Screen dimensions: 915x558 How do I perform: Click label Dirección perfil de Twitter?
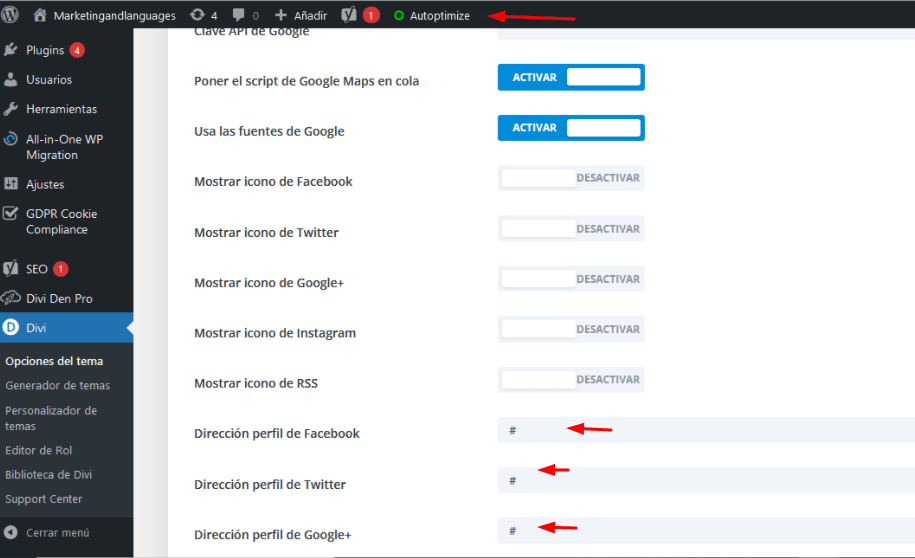point(270,484)
